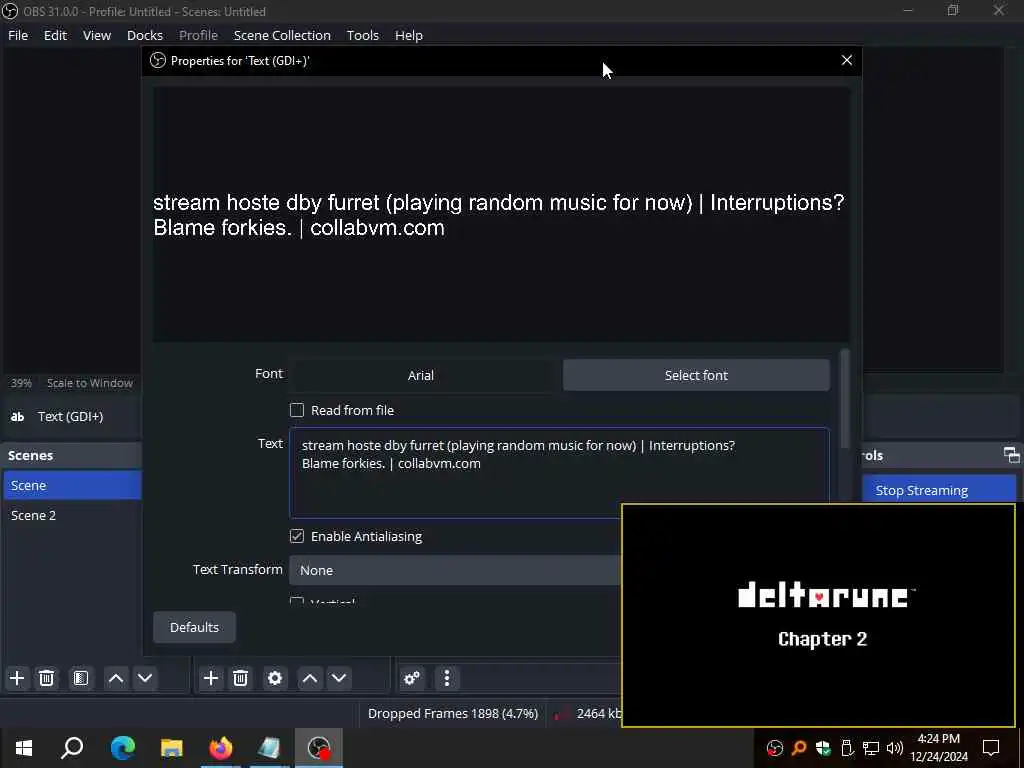Image resolution: width=1024 pixels, height=768 pixels.
Task: Reset properties with the Defaults button
Action: tap(195, 627)
